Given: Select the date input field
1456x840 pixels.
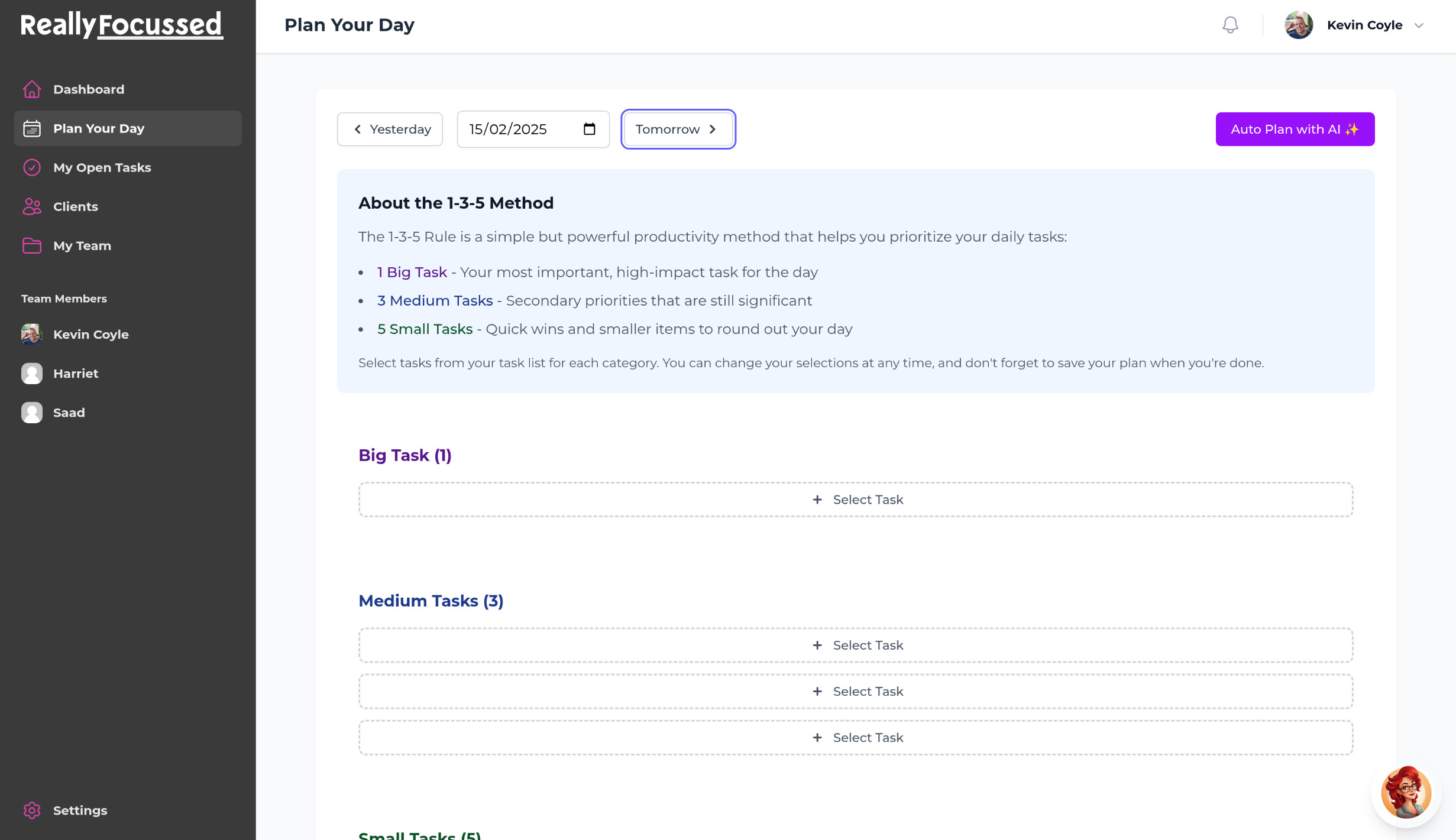Looking at the screenshot, I should 531,129.
